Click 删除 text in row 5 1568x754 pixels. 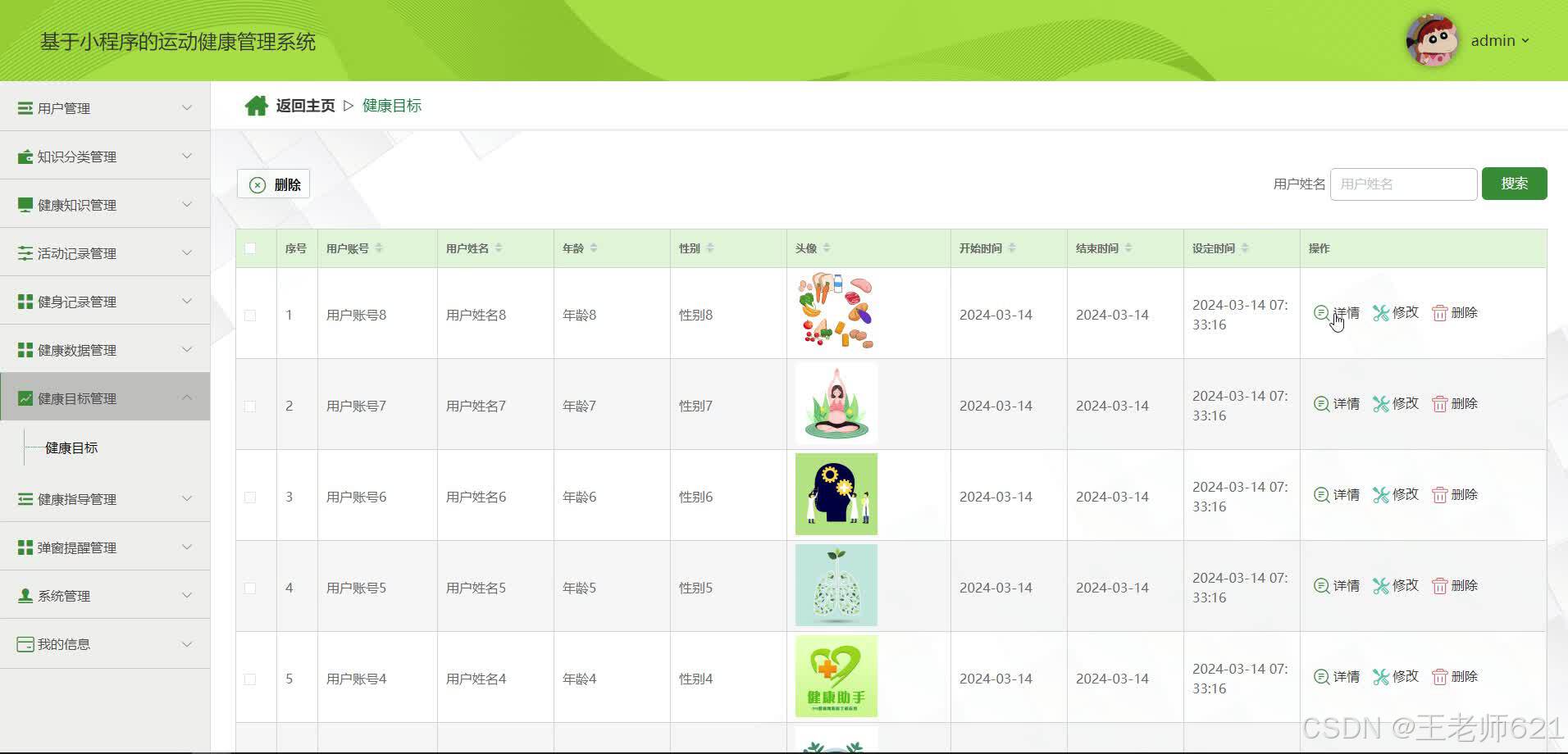pos(1465,677)
